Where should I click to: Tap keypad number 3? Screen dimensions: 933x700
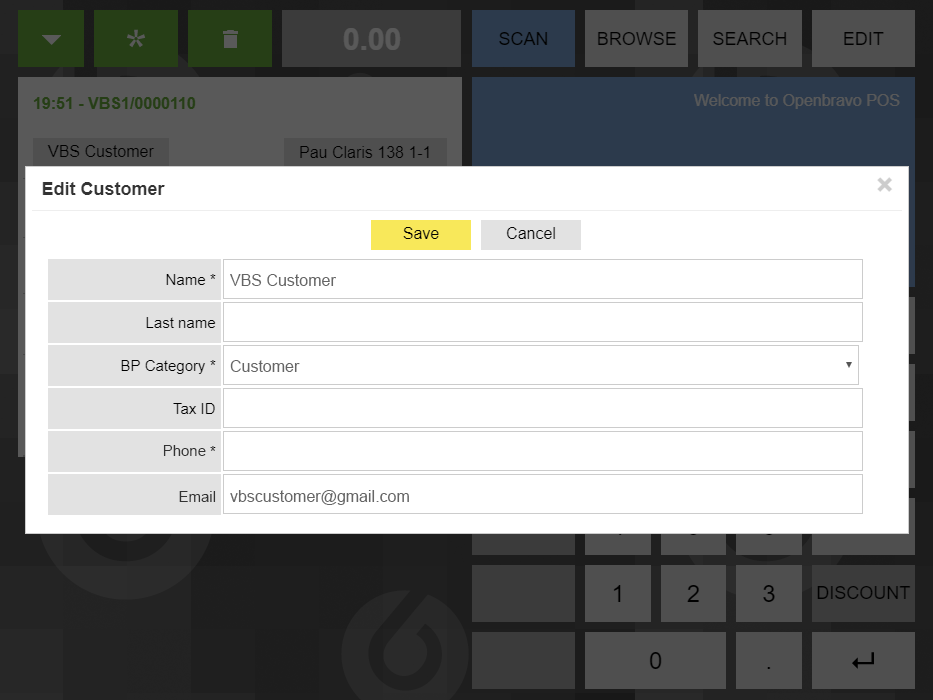769,593
